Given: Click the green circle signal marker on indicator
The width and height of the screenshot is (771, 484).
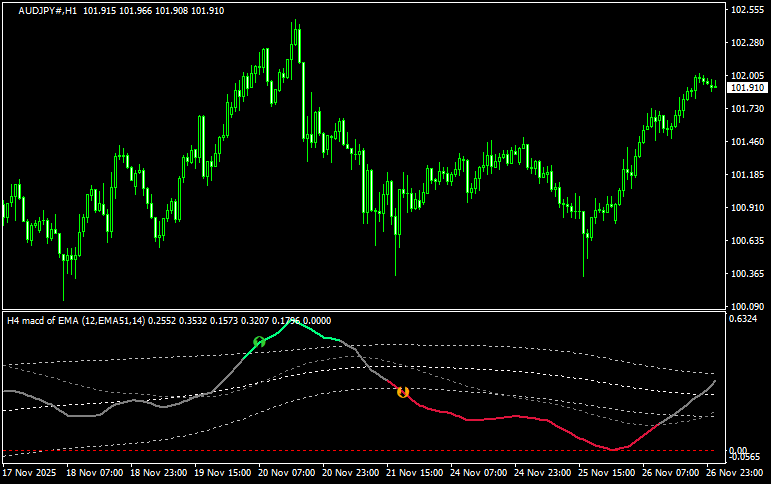Looking at the screenshot, I should pyautogui.click(x=259, y=342).
